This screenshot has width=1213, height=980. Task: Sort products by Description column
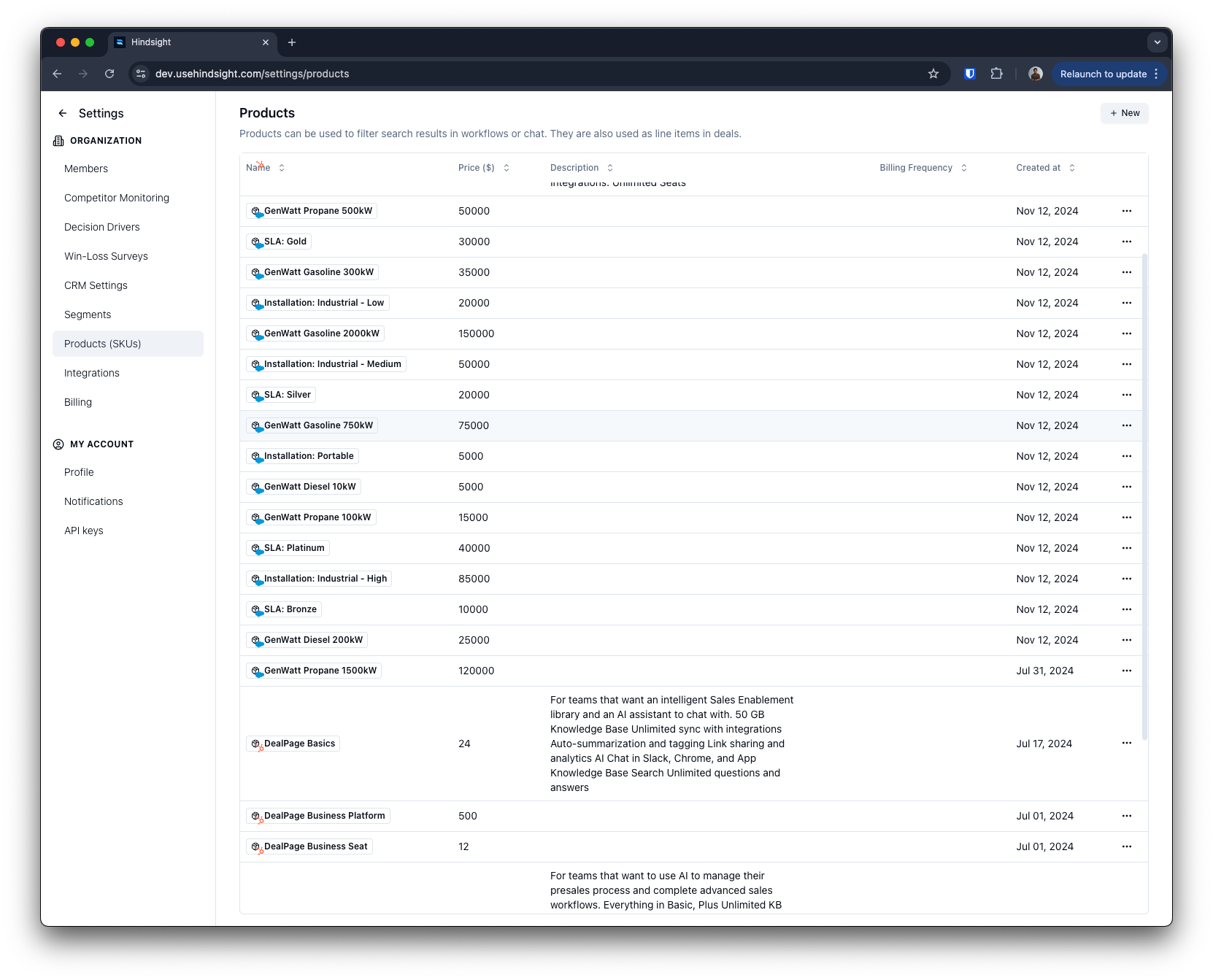(582, 168)
